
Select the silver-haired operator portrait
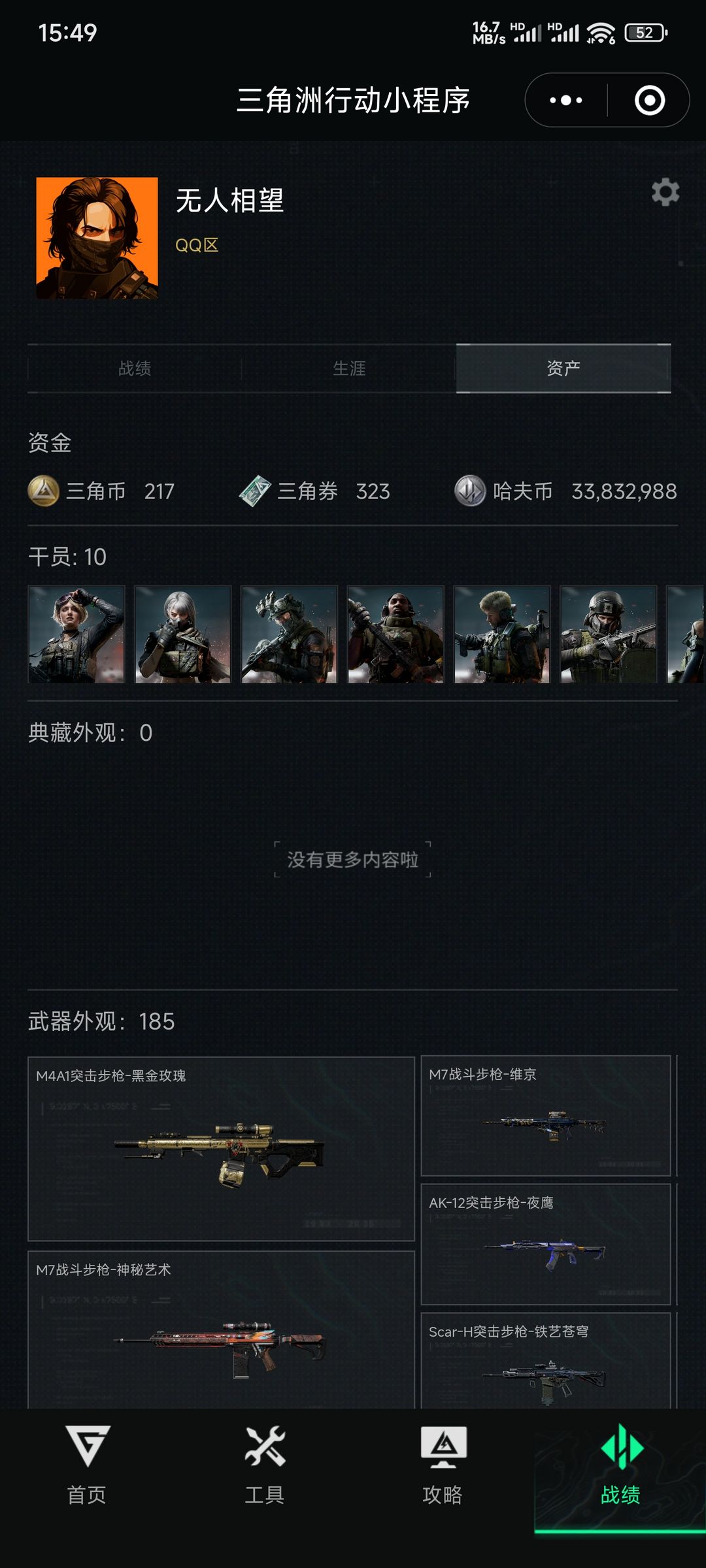pyautogui.click(x=183, y=634)
